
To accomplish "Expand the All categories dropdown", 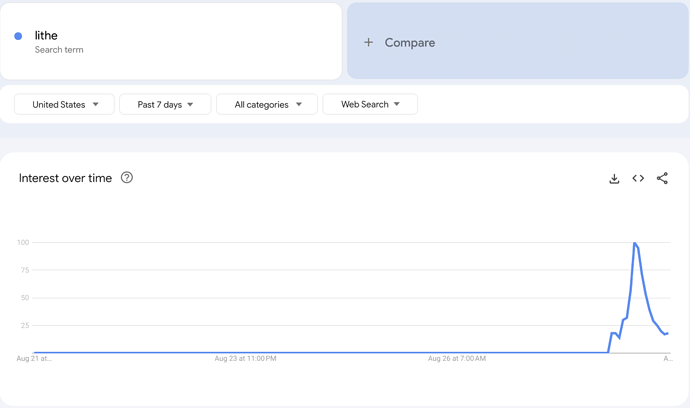I will (x=267, y=104).
